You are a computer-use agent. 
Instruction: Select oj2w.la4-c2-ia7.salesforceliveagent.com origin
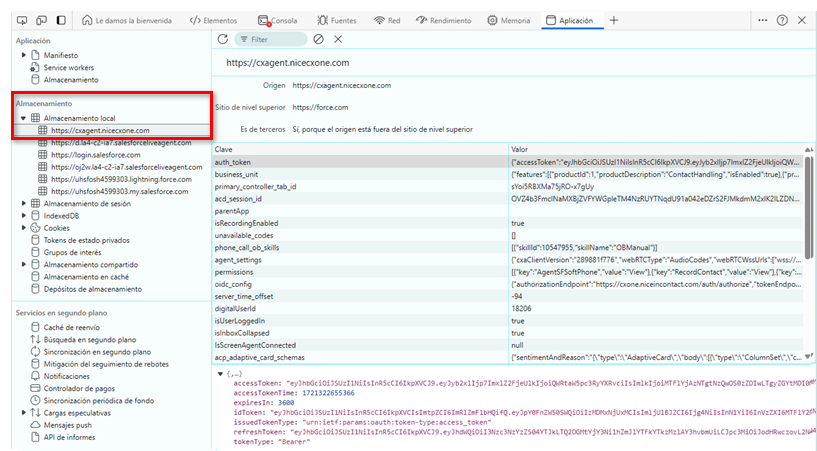127,167
